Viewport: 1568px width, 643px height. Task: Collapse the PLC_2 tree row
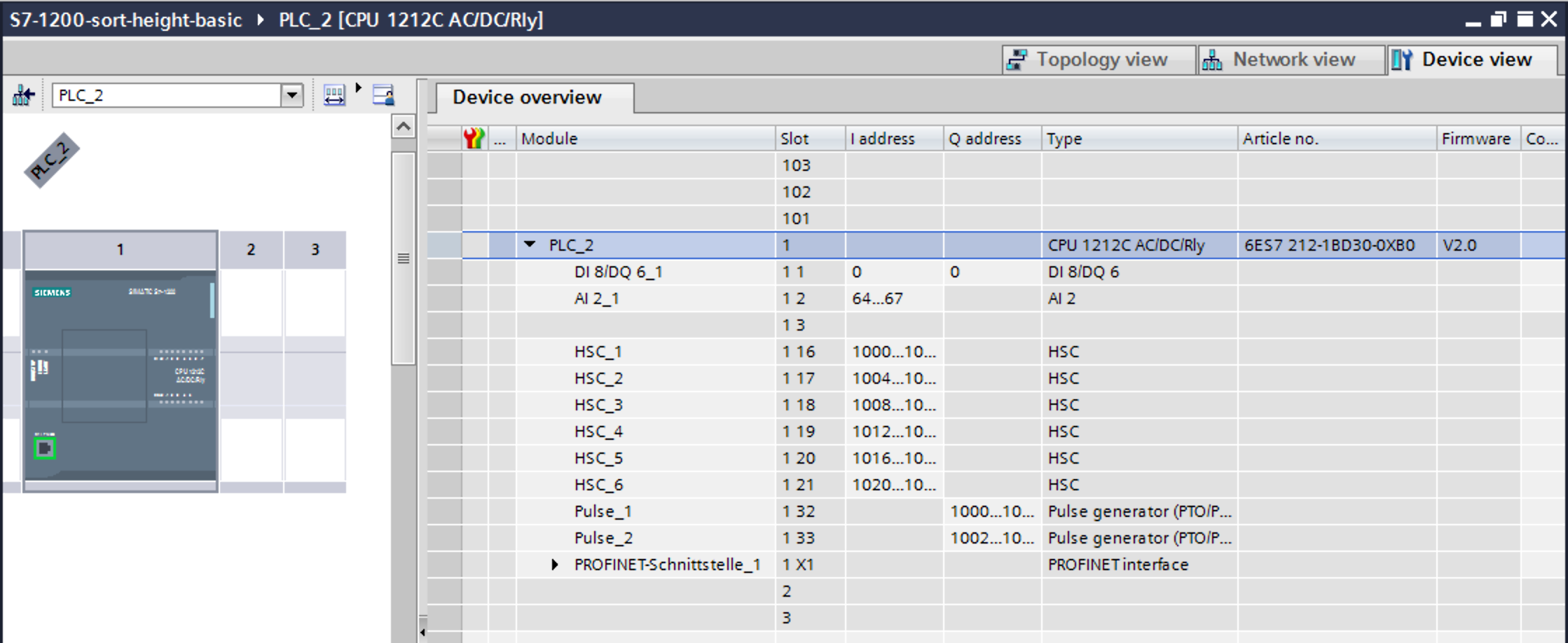pos(530,244)
